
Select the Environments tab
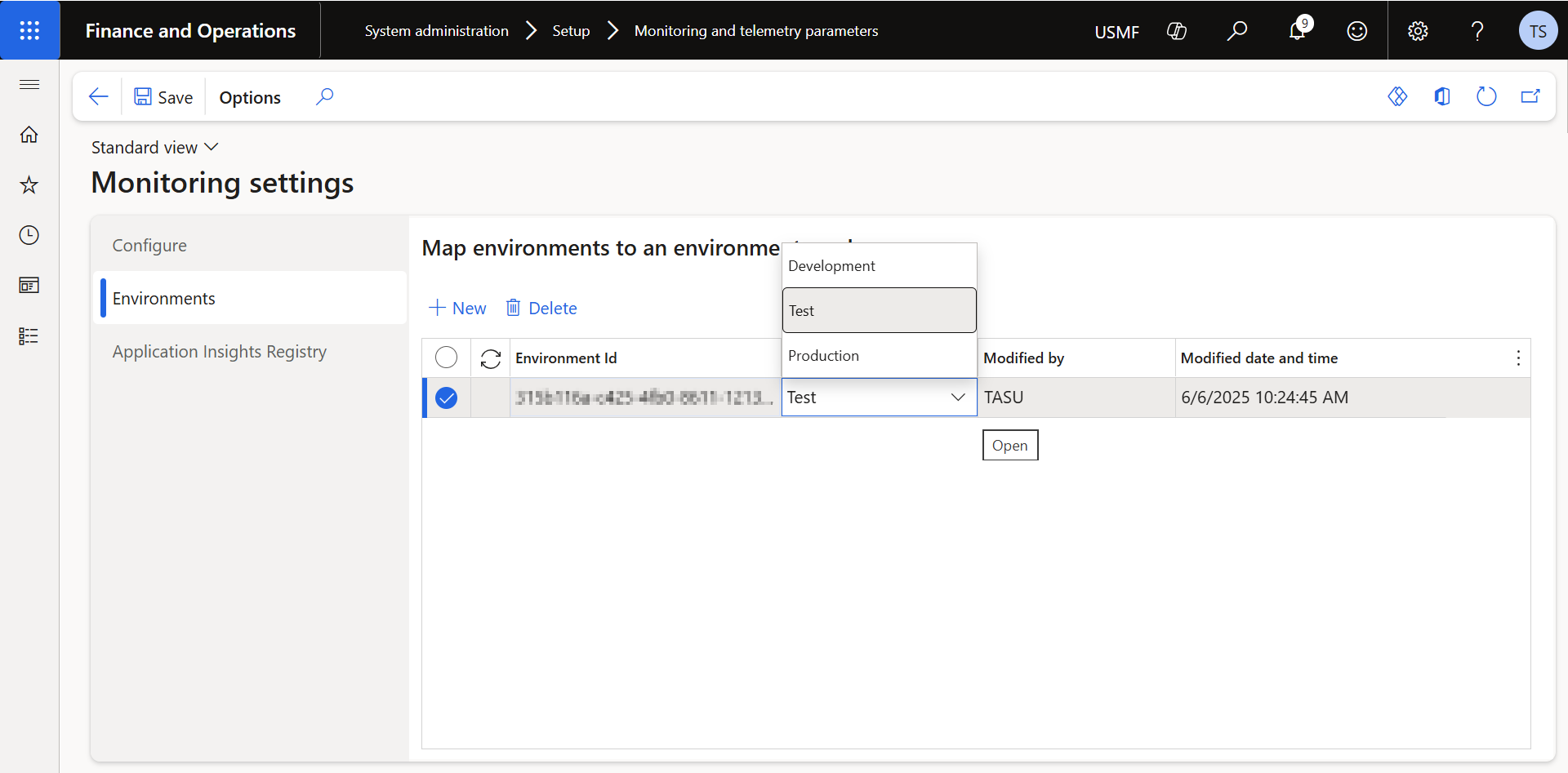point(250,298)
